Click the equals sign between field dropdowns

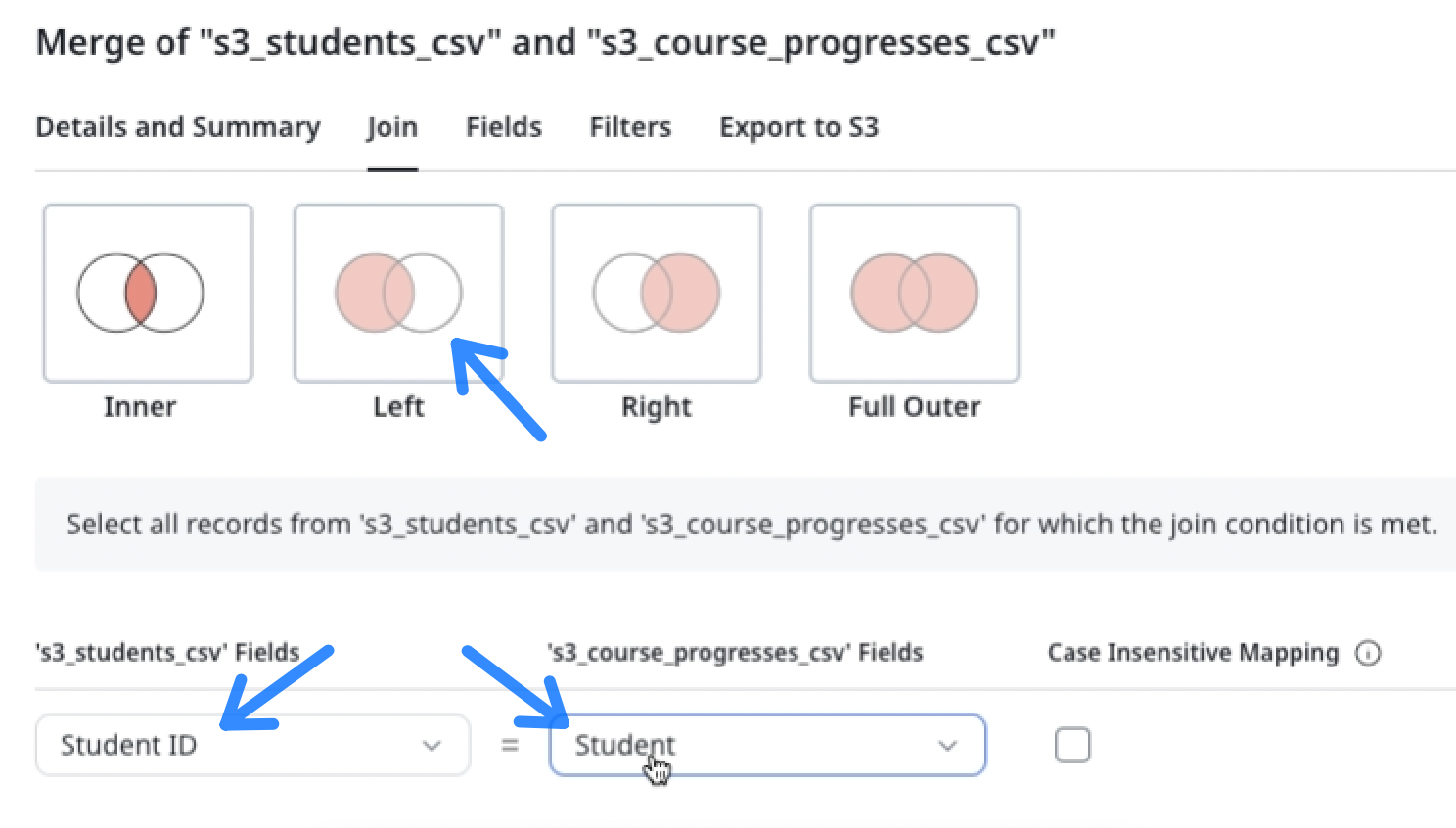click(x=509, y=746)
